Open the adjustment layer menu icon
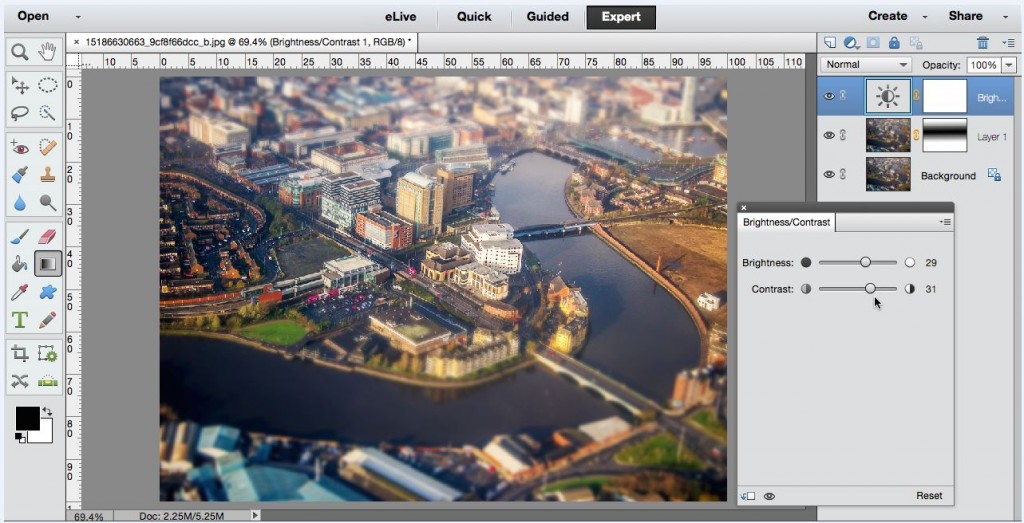Screen dimensions: 1024x523 coord(851,43)
